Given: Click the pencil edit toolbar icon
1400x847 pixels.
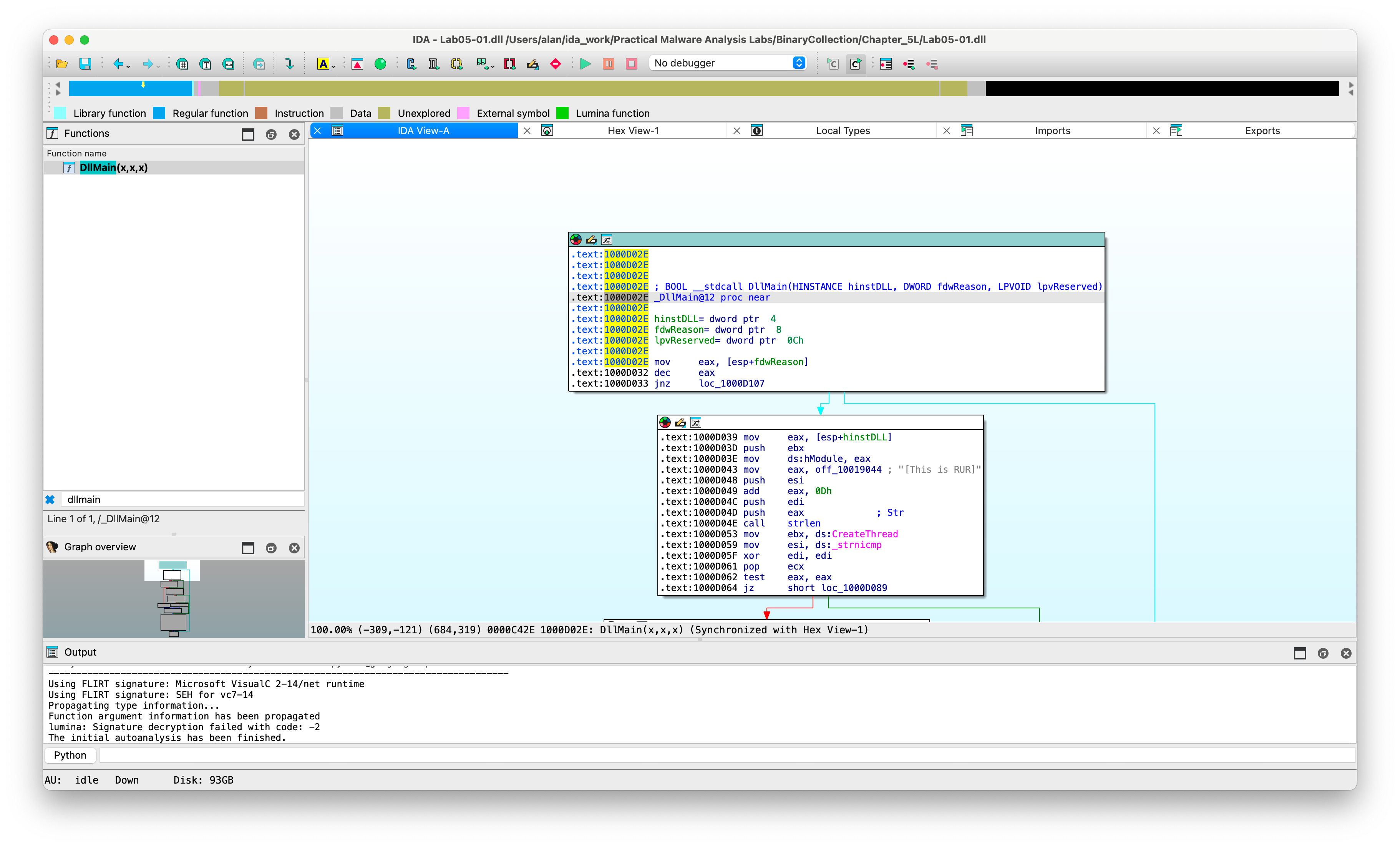Looking at the screenshot, I should 532,64.
